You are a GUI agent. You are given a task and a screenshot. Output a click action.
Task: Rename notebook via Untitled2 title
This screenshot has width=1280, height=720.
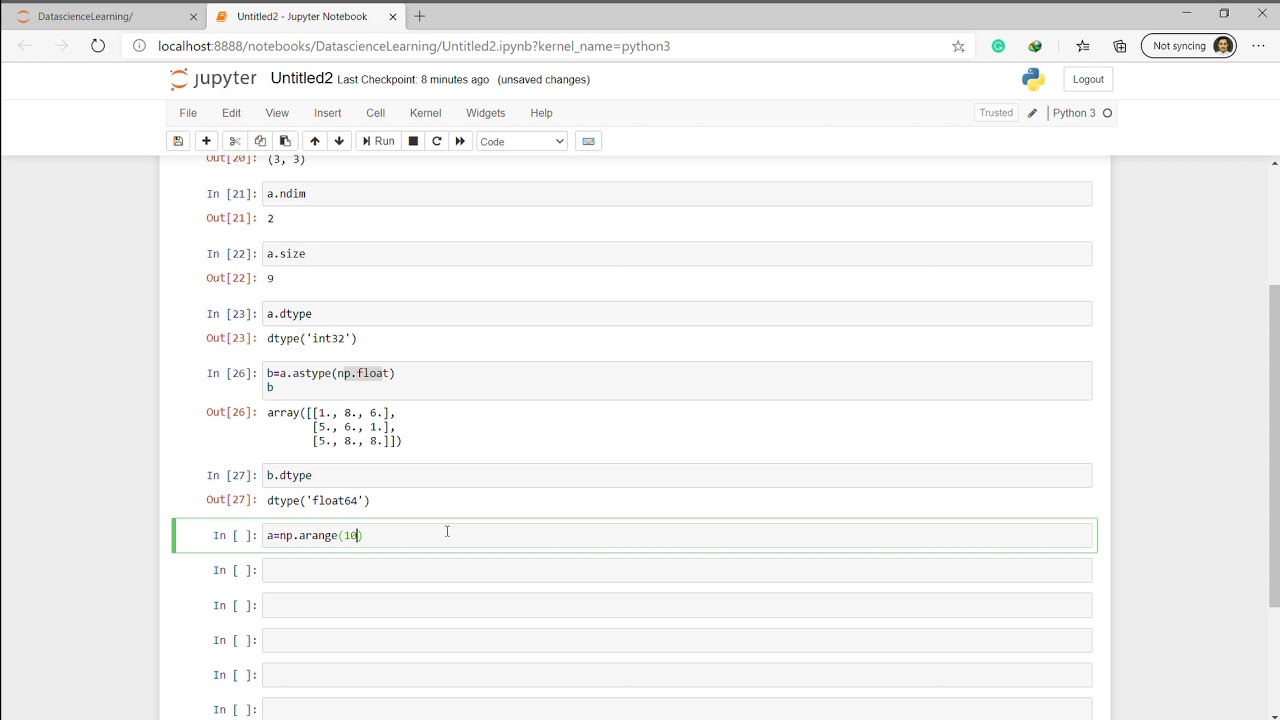[301, 78]
